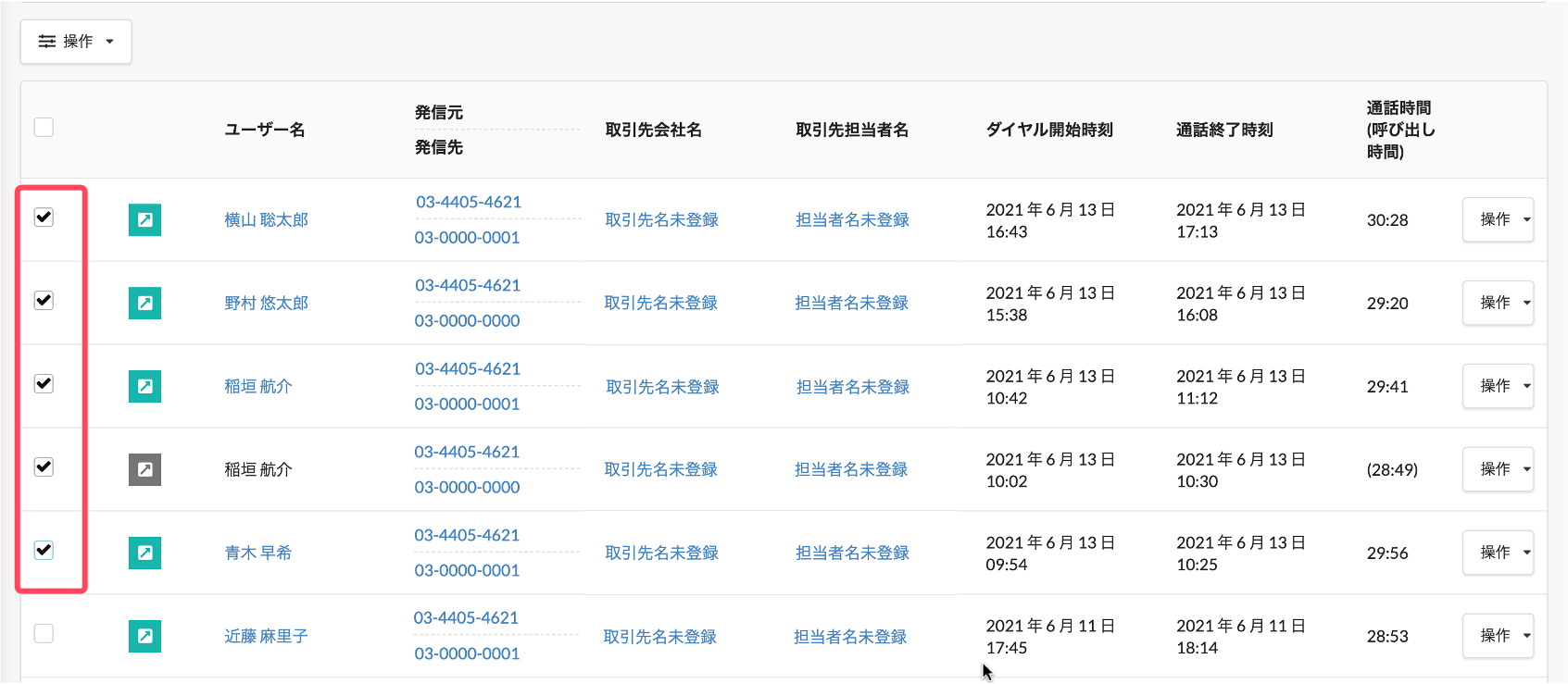1568x684 pixels.
Task: Open the outgoing call icon for 野村 悠太郎
Action: click(x=144, y=303)
